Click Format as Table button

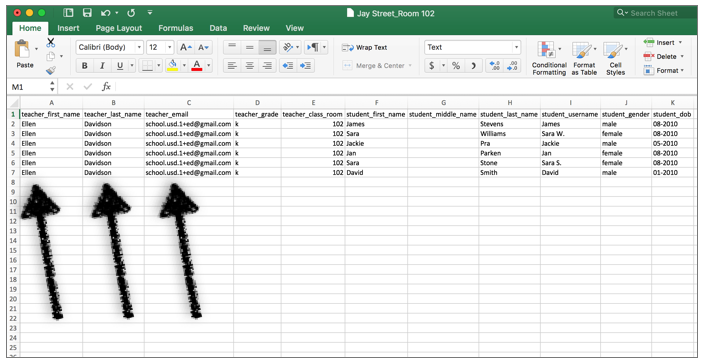(x=584, y=58)
